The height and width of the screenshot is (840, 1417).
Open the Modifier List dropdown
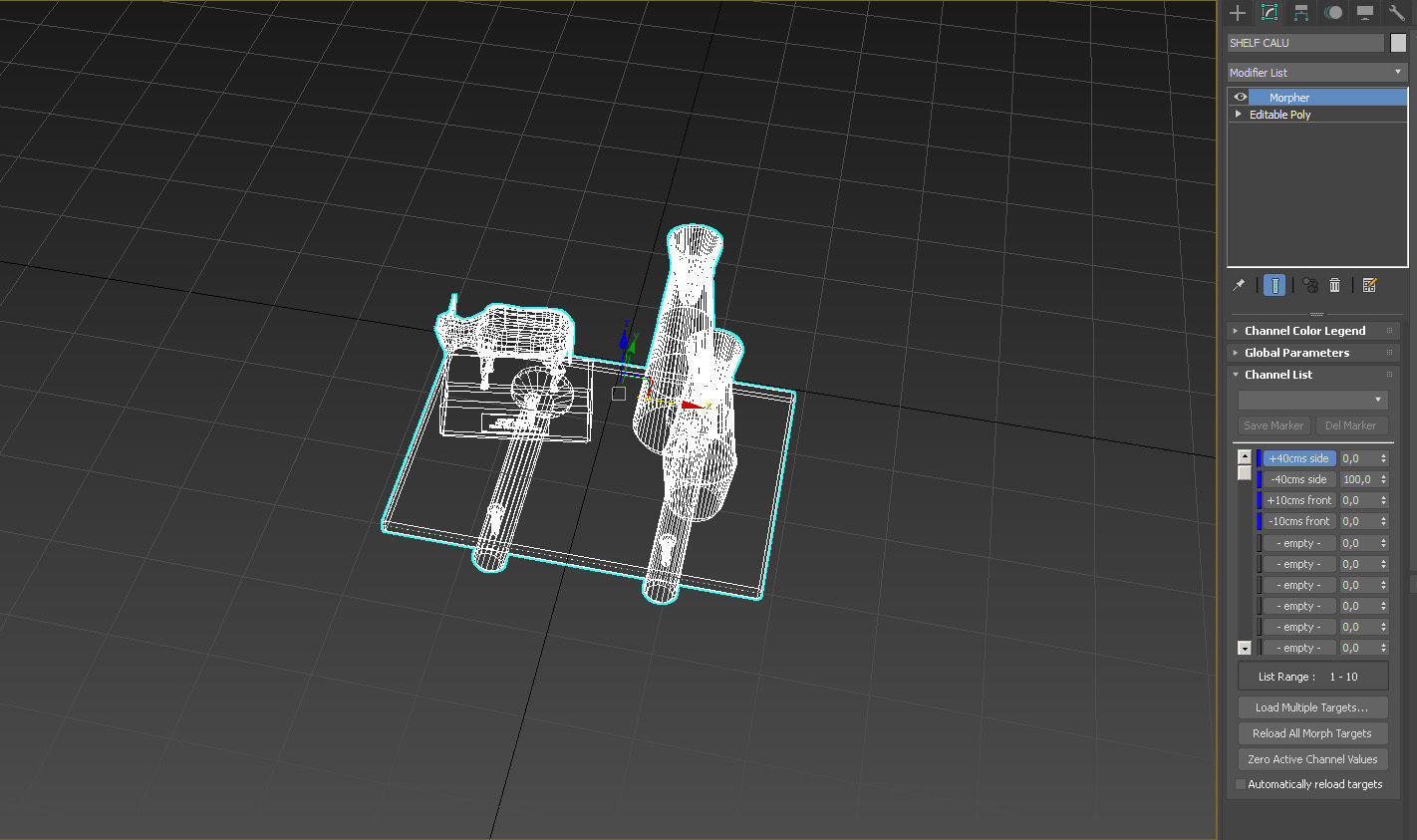pyautogui.click(x=1316, y=72)
